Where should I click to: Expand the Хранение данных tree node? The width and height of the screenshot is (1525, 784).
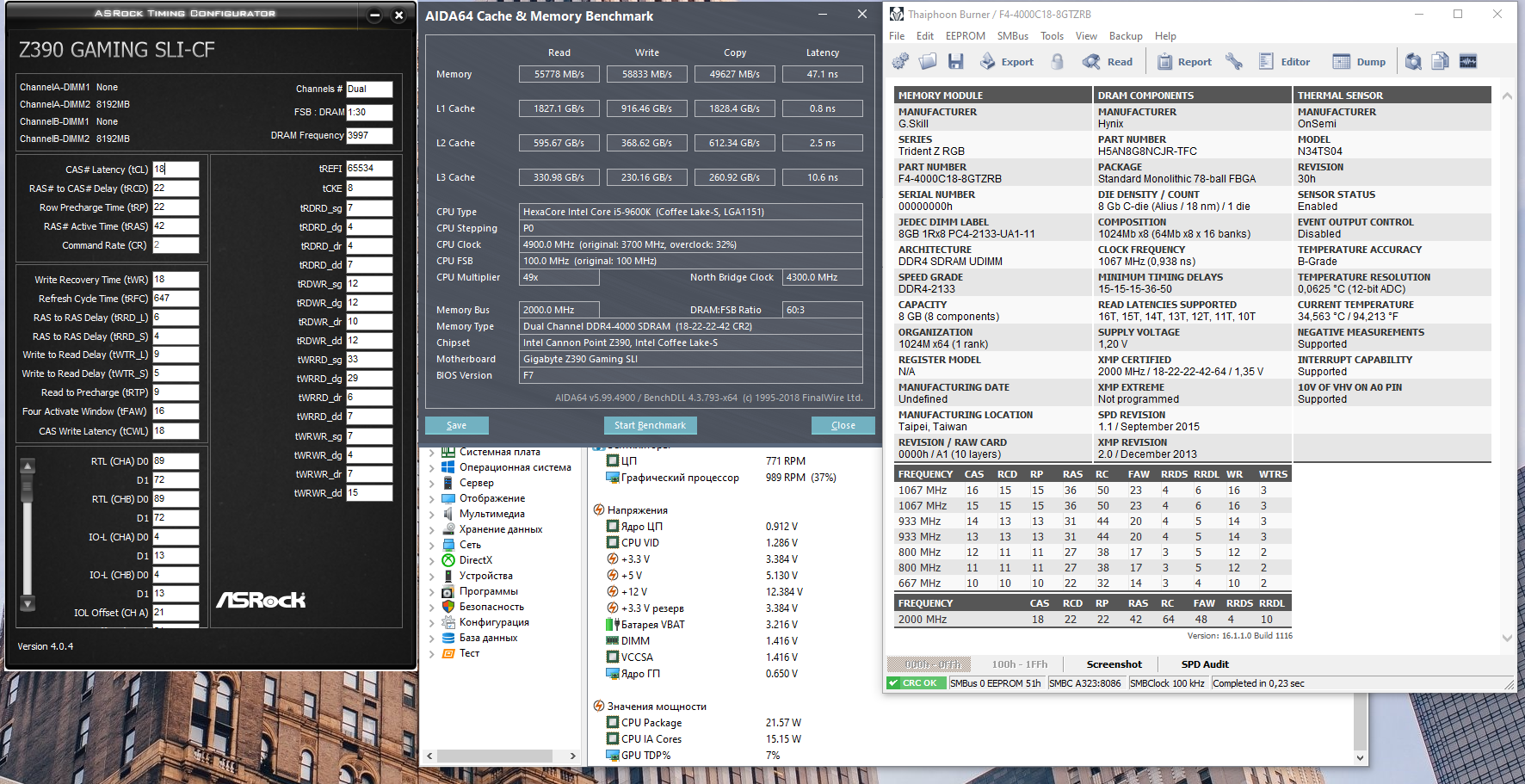tap(431, 529)
